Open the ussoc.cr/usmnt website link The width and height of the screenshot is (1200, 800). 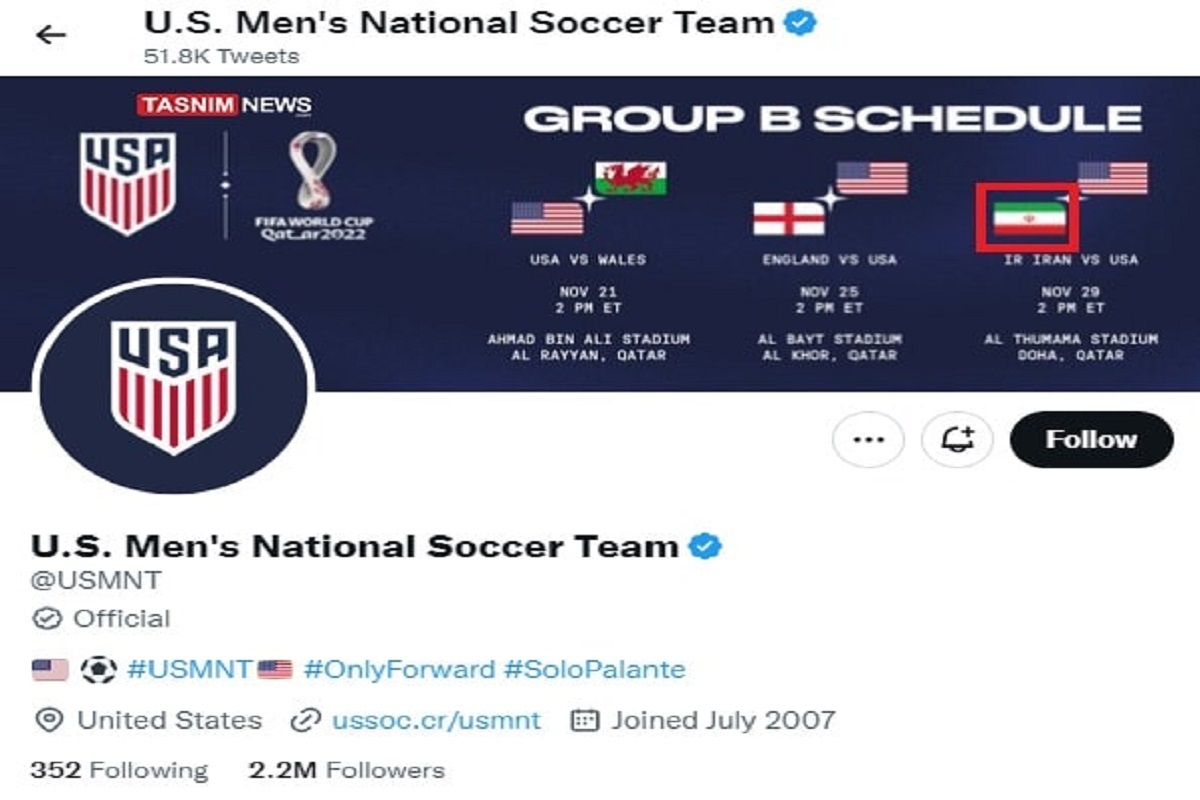tap(436, 720)
